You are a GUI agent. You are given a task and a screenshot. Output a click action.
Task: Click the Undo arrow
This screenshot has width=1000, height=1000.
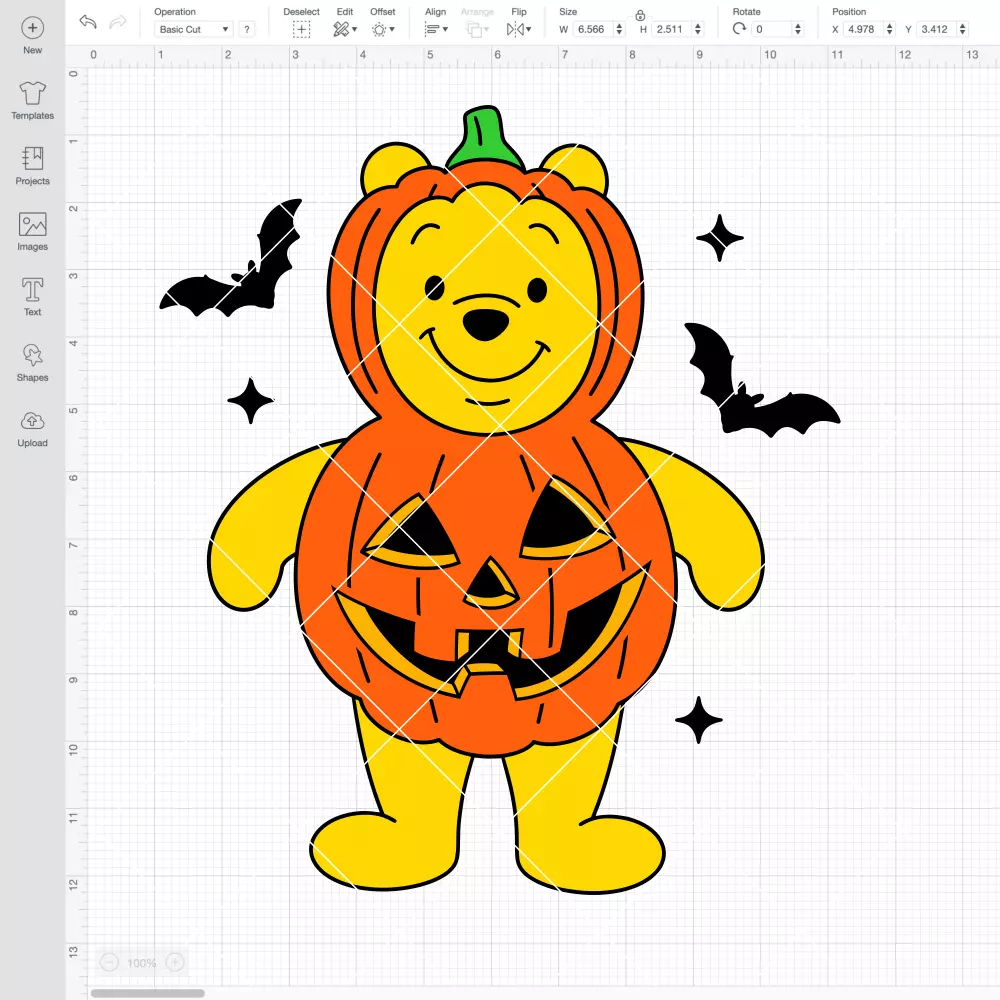[88, 22]
